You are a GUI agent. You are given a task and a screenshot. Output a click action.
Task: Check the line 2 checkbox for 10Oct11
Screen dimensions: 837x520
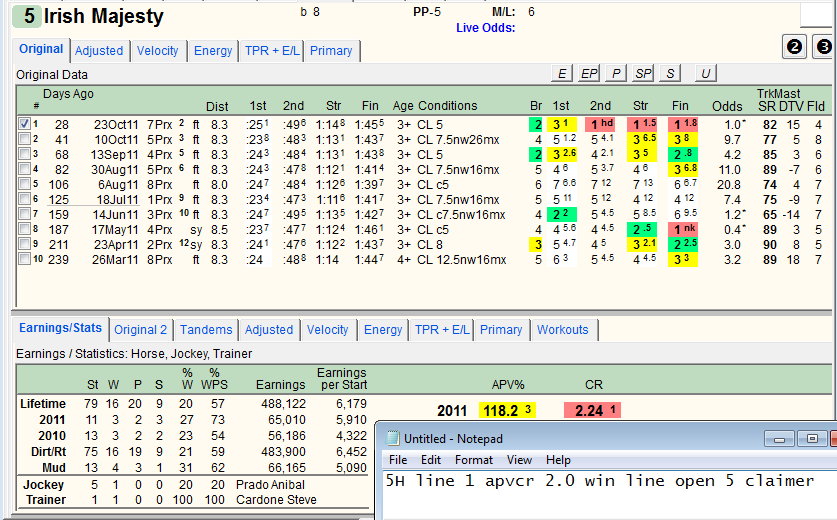[x=25, y=139]
